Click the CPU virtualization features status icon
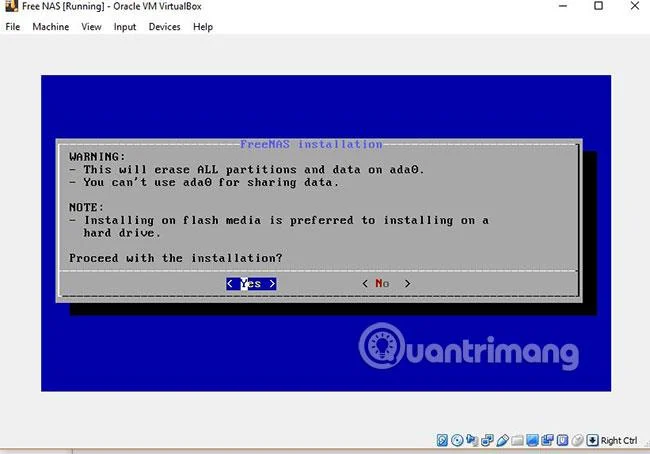This screenshot has height=454, width=650. pos(562,440)
